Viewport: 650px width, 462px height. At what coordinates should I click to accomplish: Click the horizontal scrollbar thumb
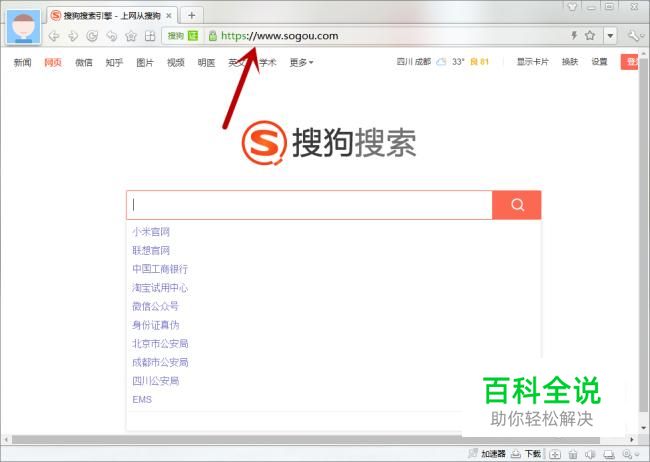click(x=306, y=440)
